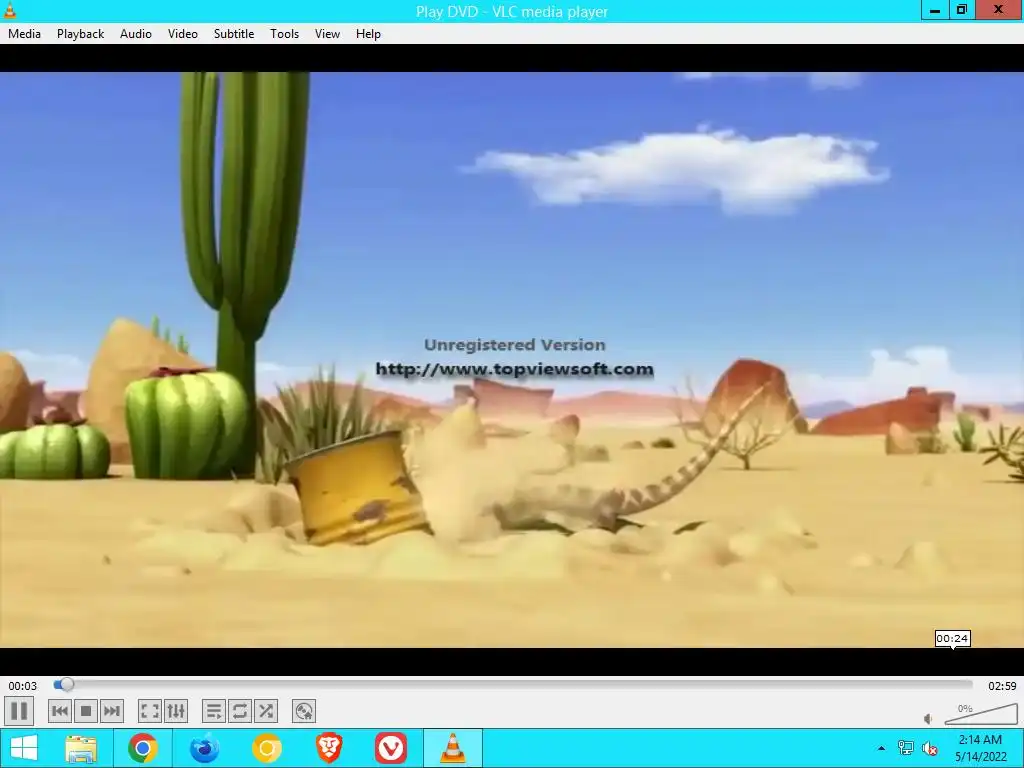Viewport: 1024px width, 768px height.
Task: Click the VLC cone title bar icon
Action: [x=10, y=11]
